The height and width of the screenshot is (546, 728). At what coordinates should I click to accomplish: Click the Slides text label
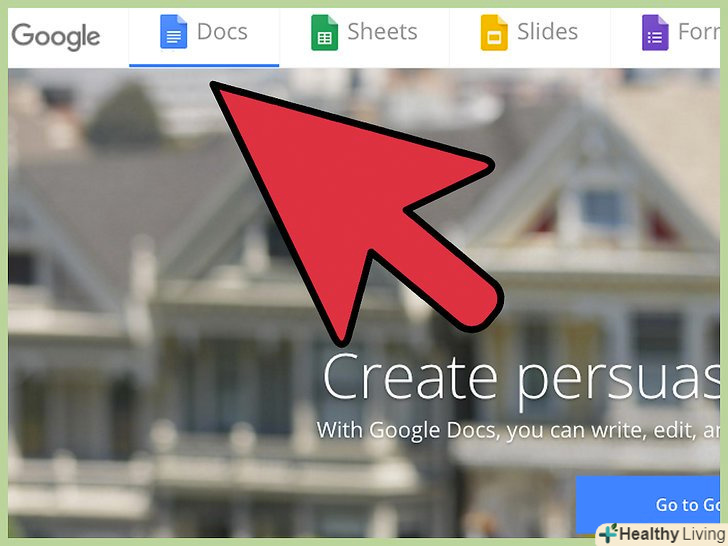pyautogui.click(x=547, y=32)
